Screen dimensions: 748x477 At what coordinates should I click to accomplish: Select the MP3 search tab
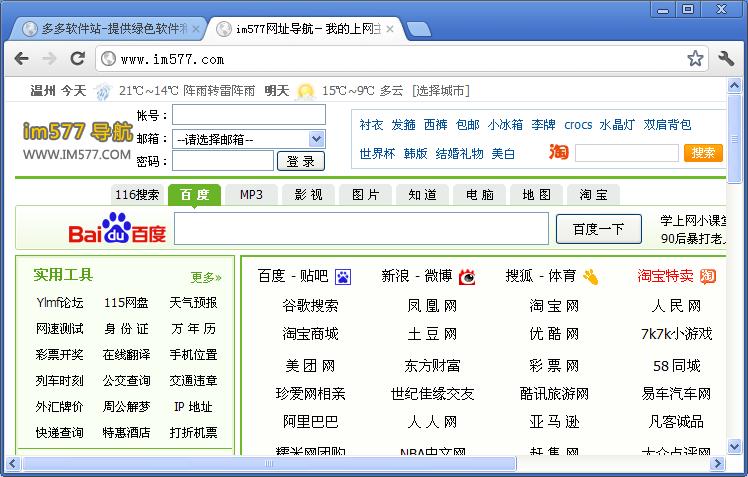point(251,195)
